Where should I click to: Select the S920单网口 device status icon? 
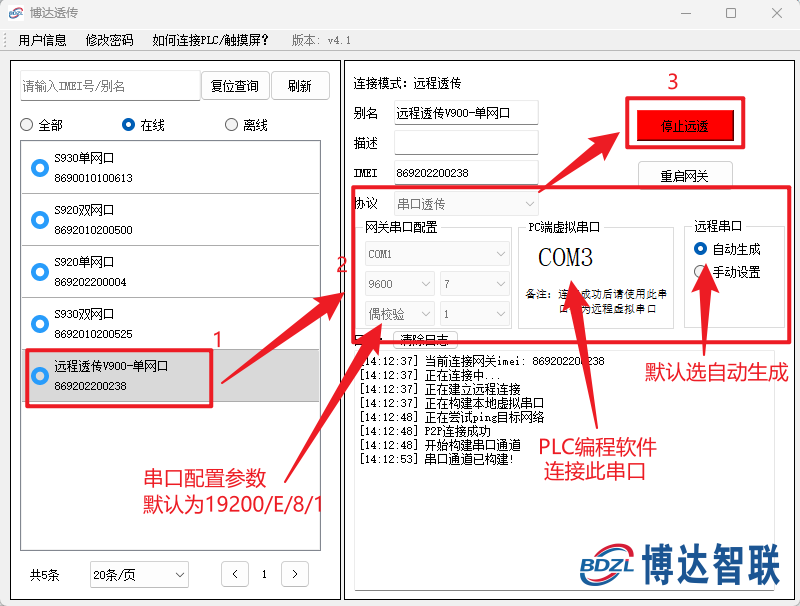point(40,272)
